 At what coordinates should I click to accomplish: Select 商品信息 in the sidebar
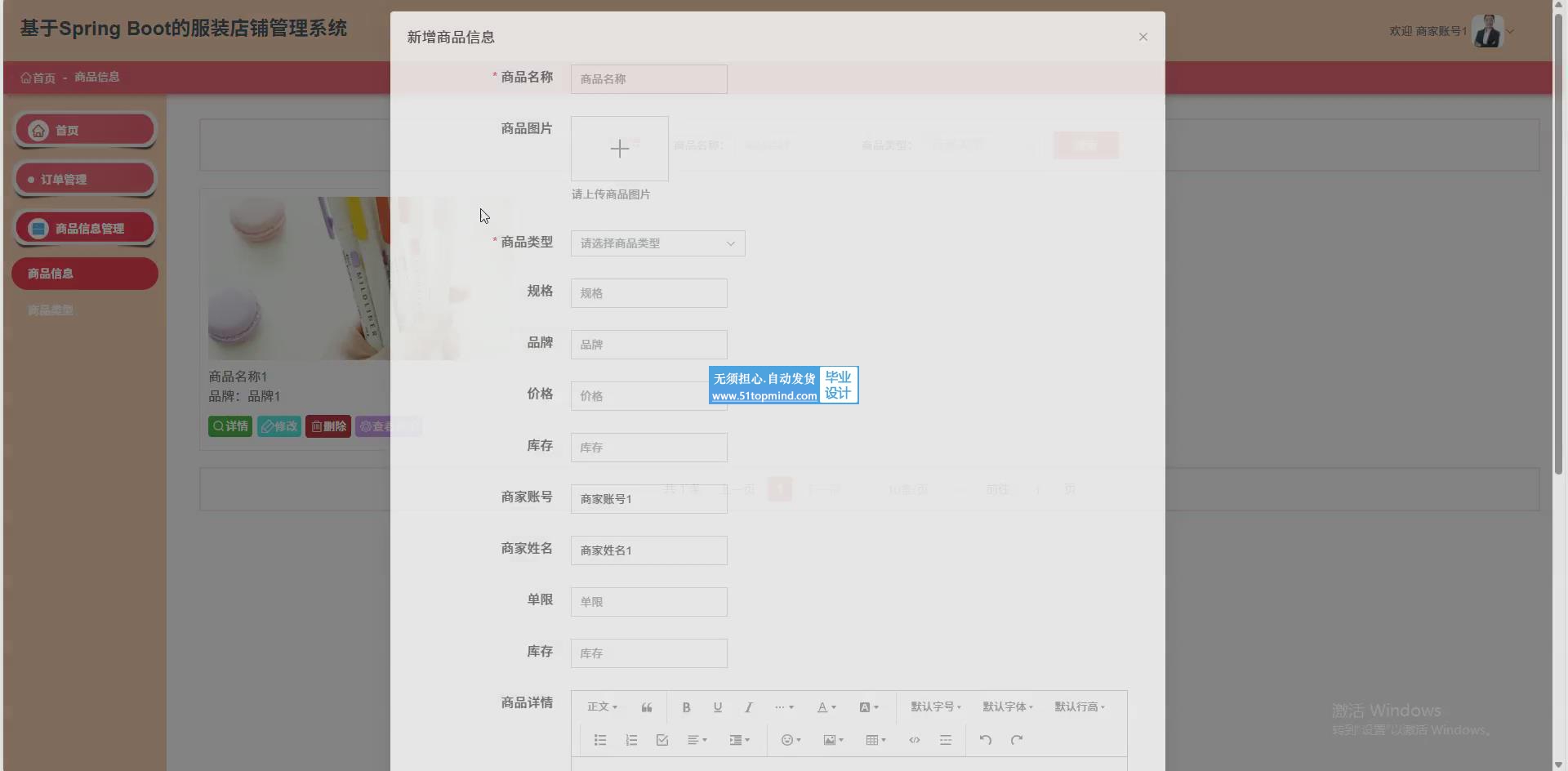click(85, 274)
